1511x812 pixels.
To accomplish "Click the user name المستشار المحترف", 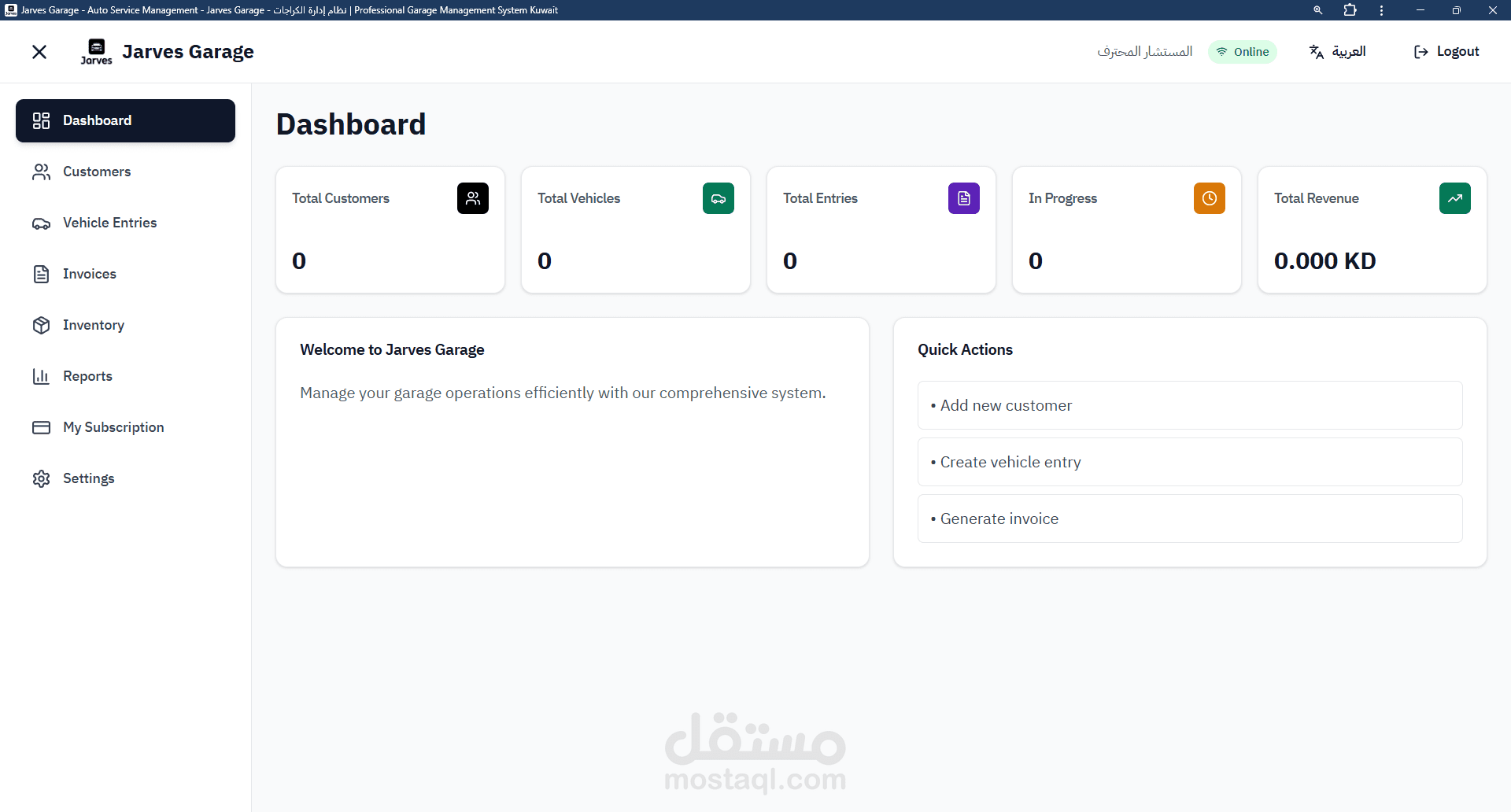I will point(1145,52).
